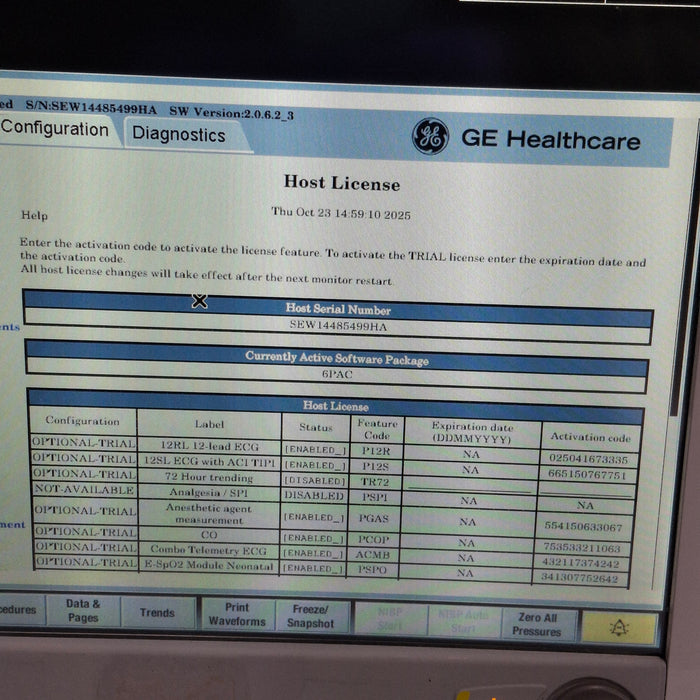Open status dropdown for CO license
The width and height of the screenshot is (700, 700).
[313, 538]
